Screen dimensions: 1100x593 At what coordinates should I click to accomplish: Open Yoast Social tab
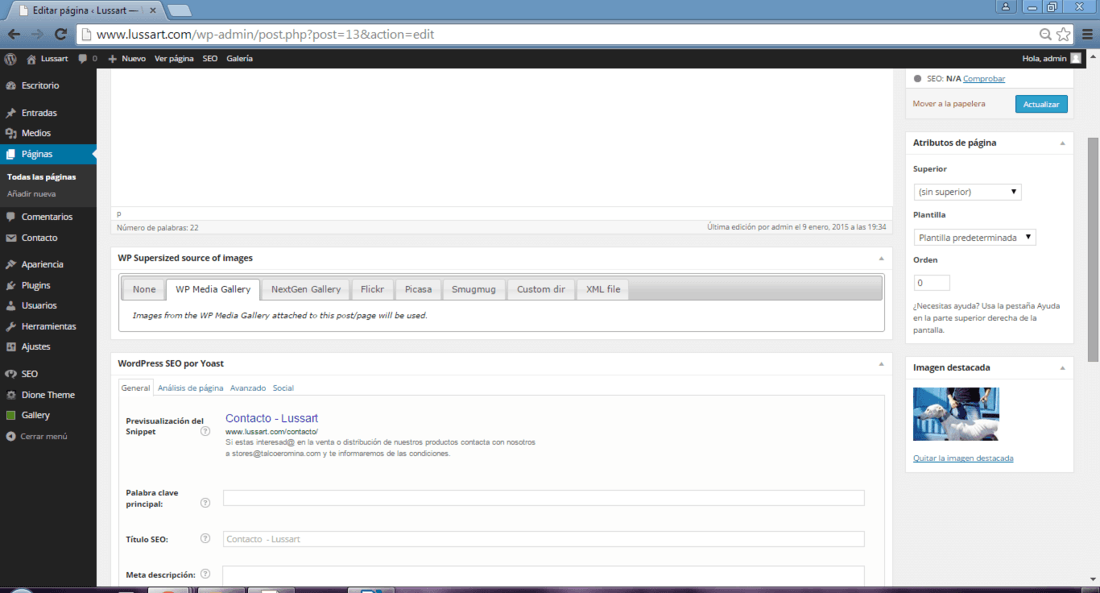click(283, 388)
